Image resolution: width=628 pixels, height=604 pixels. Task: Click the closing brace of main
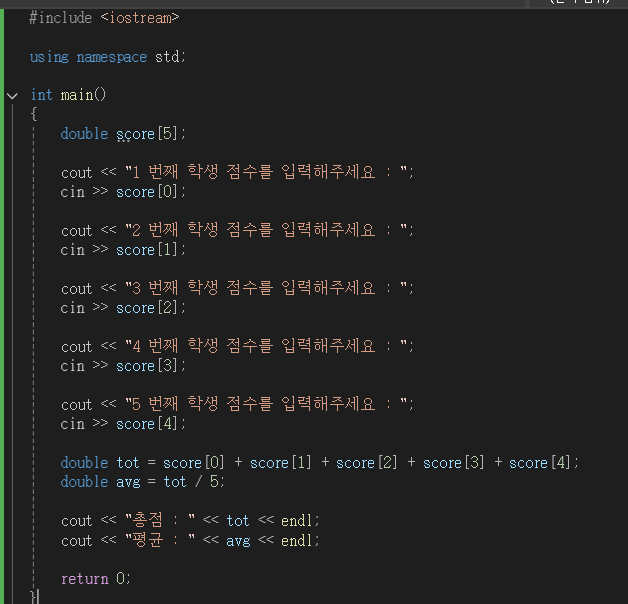(34, 596)
